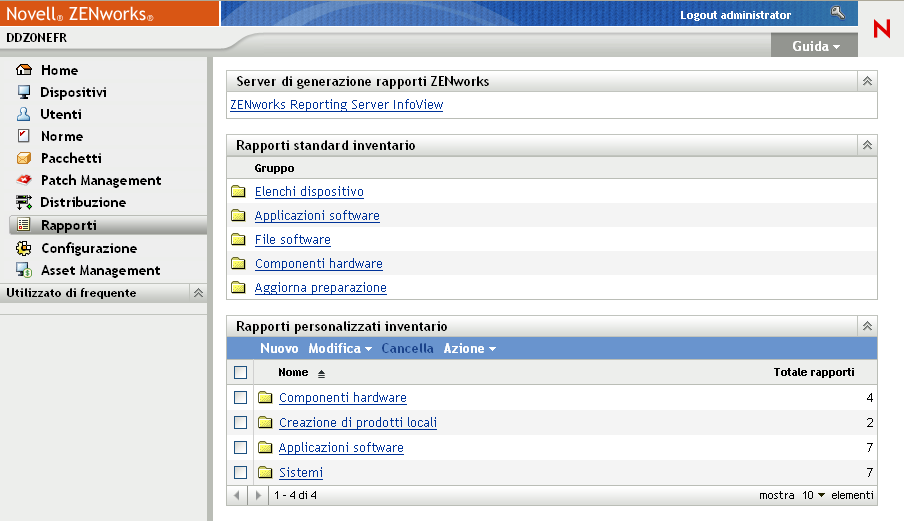Collapse the Rapporti standard inventario panel
This screenshot has width=904, height=521.
point(868,146)
